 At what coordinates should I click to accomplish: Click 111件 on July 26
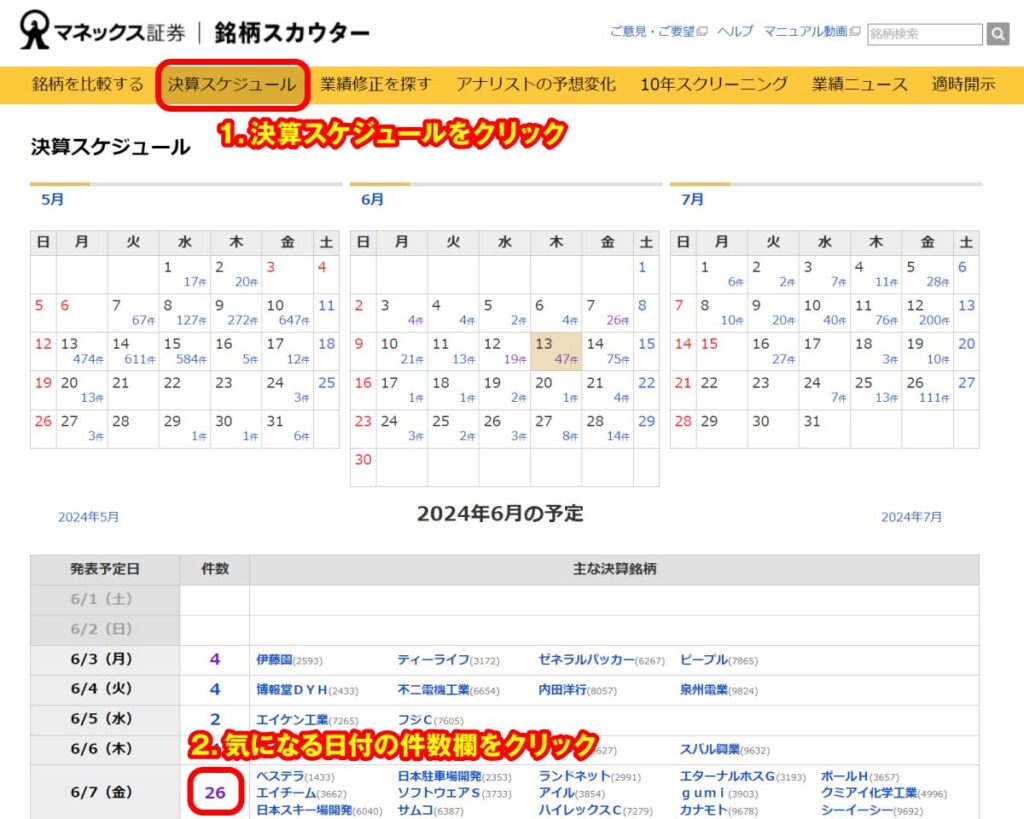click(934, 398)
